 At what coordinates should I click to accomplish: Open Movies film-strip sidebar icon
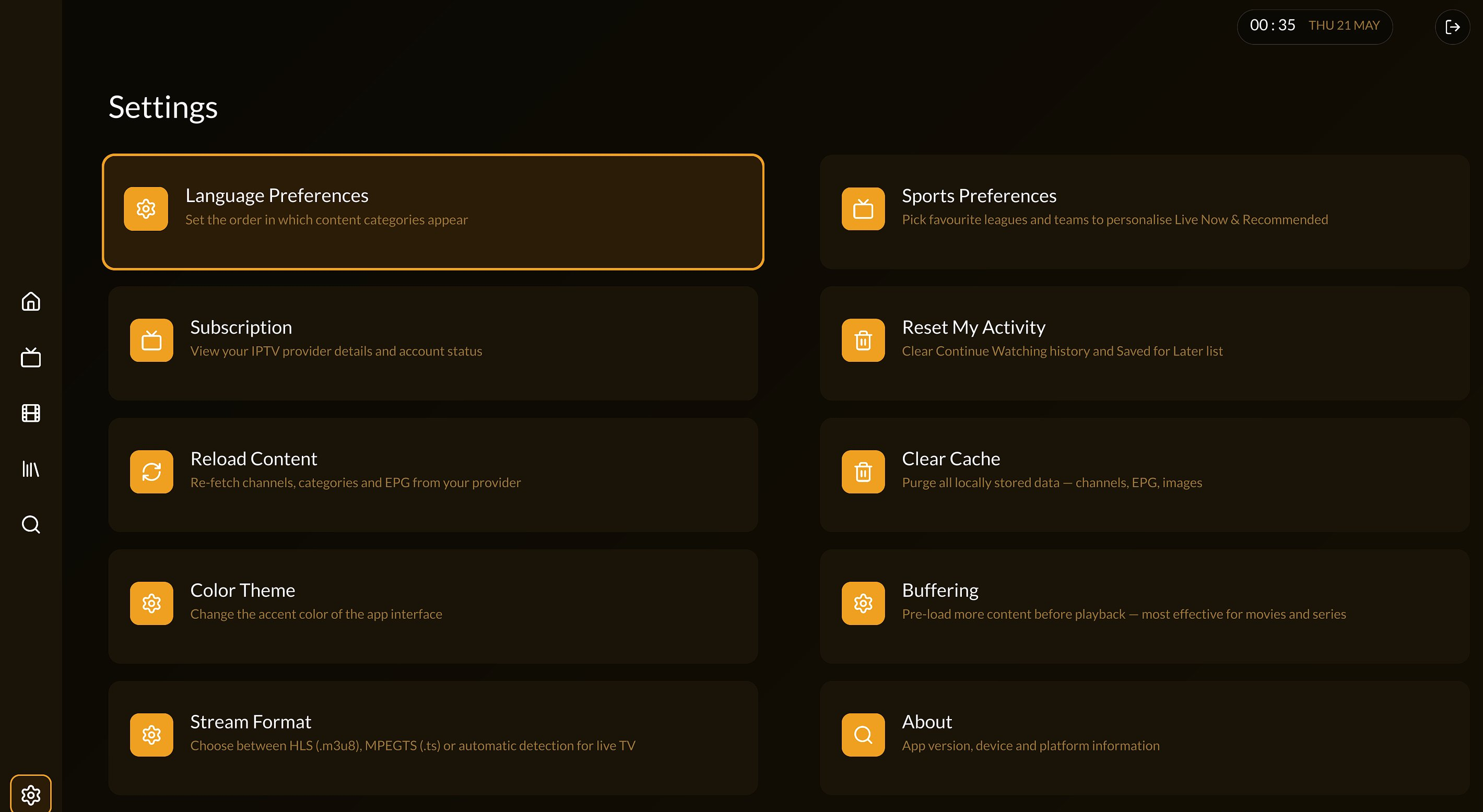tap(30, 413)
